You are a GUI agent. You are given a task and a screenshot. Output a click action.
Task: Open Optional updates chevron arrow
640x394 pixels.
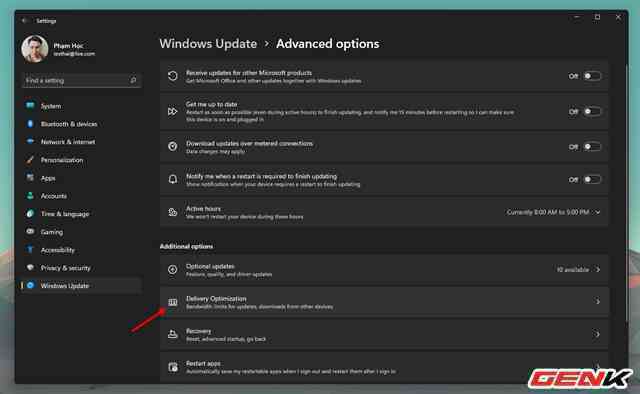[598, 269]
